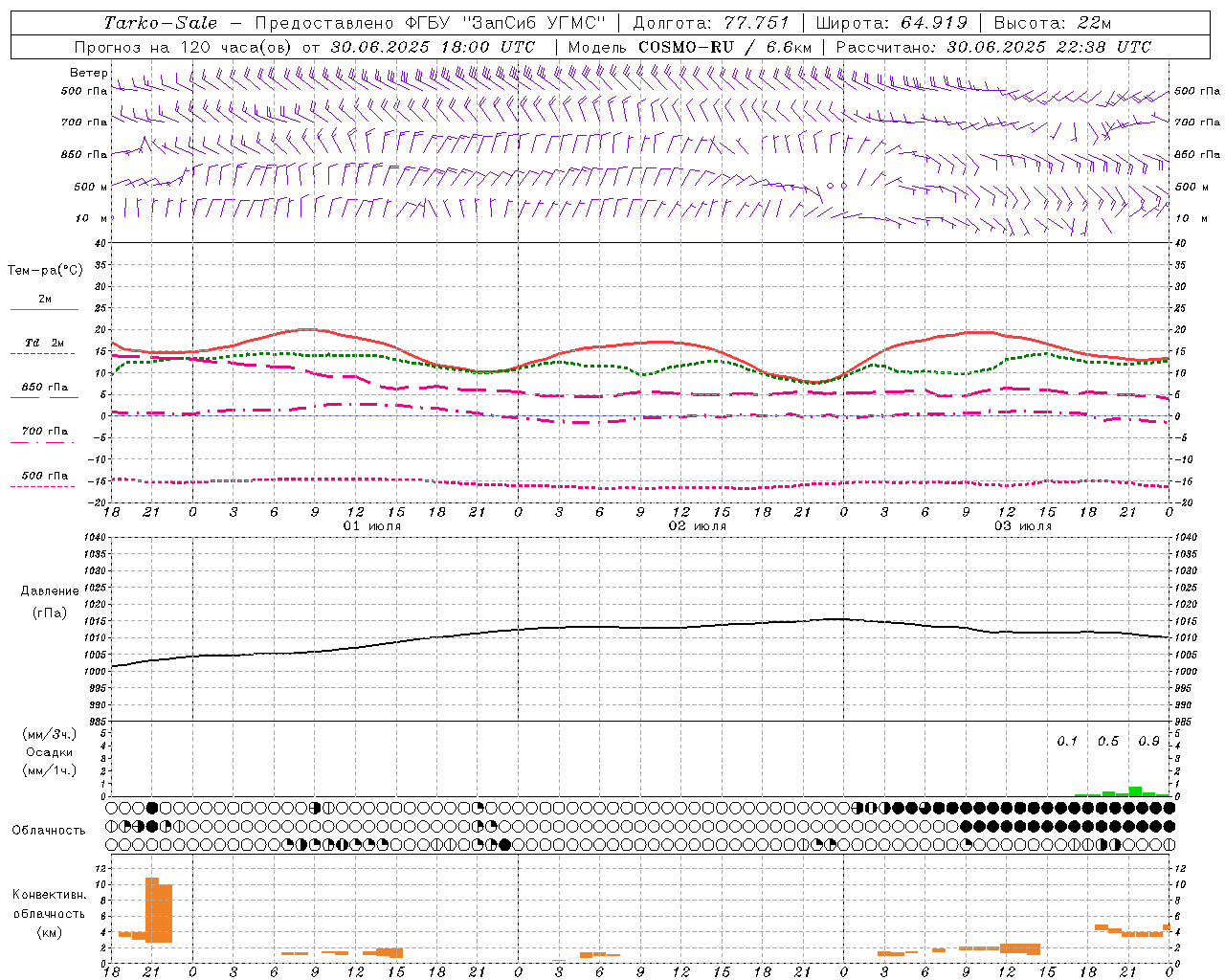Click the date label '03 июля'
Screen dimensions: 1225x980
pos(1023,526)
